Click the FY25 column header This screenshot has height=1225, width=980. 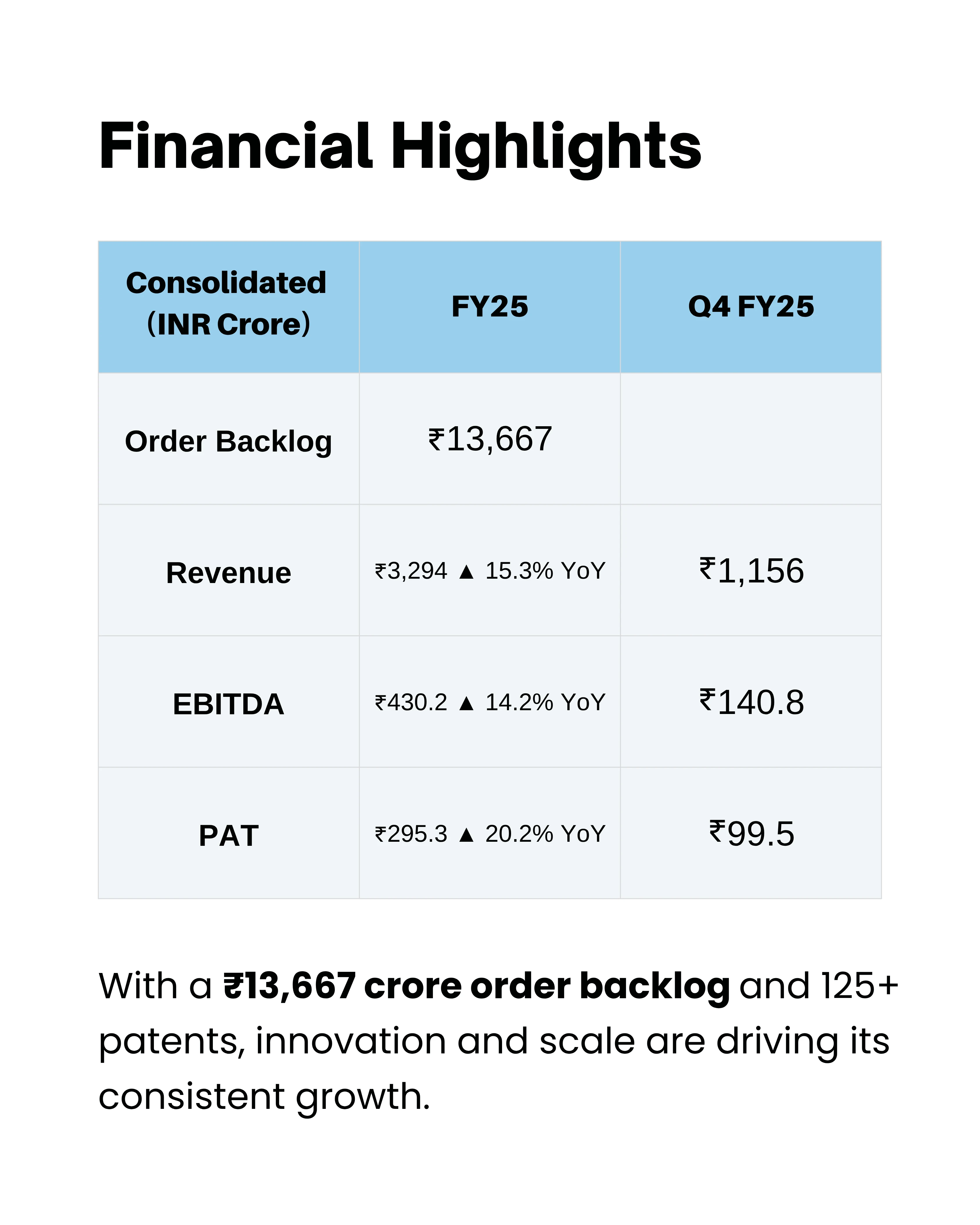tap(490, 307)
